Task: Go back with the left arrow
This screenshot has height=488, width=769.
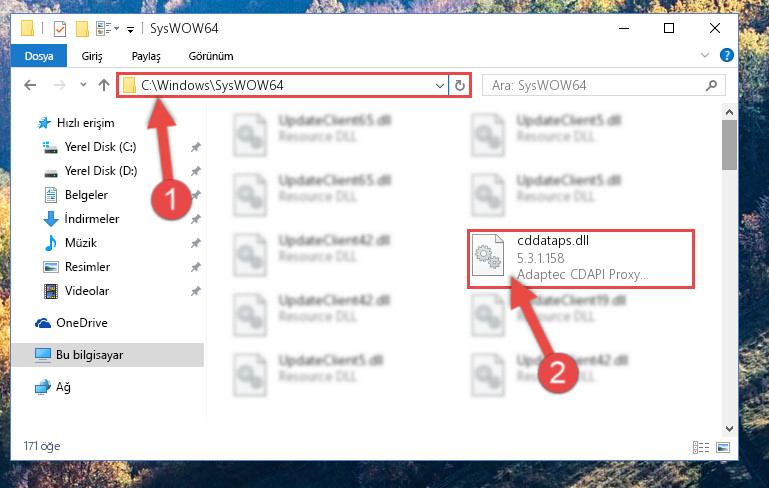Action: [30, 85]
